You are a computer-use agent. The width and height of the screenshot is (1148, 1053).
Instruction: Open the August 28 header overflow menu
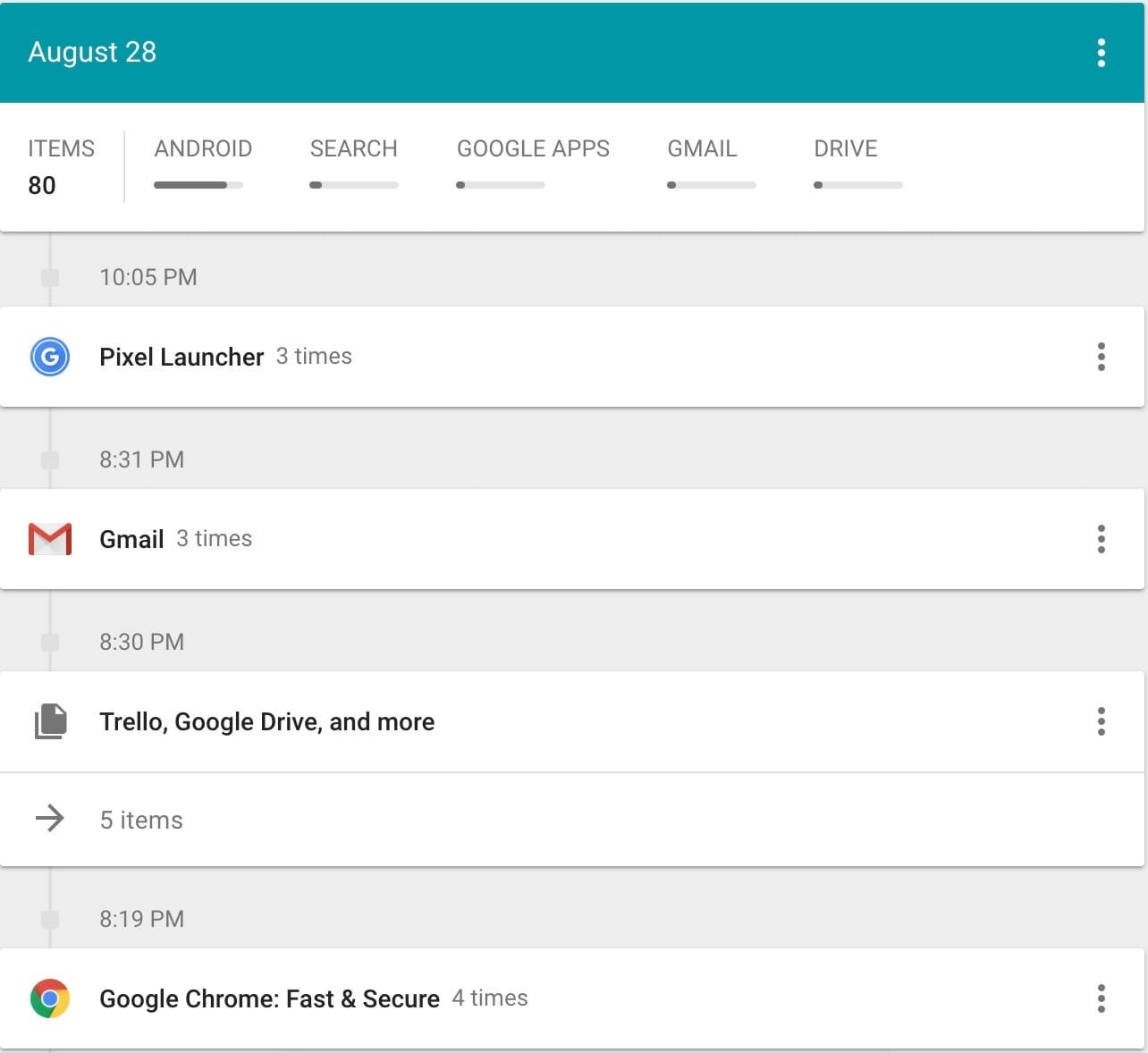coord(1101,53)
